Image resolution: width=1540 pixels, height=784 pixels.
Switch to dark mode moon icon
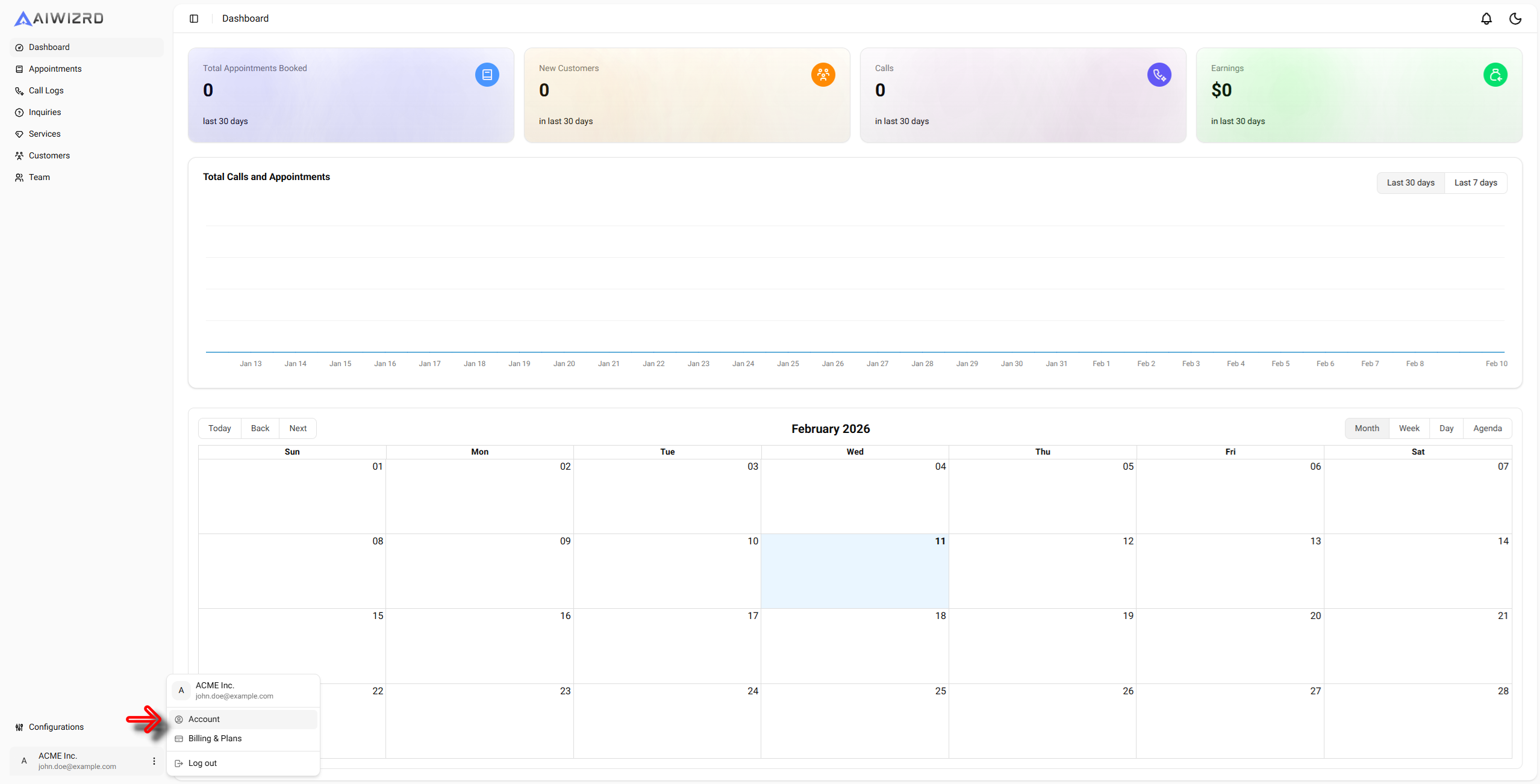(x=1515, y=19)
